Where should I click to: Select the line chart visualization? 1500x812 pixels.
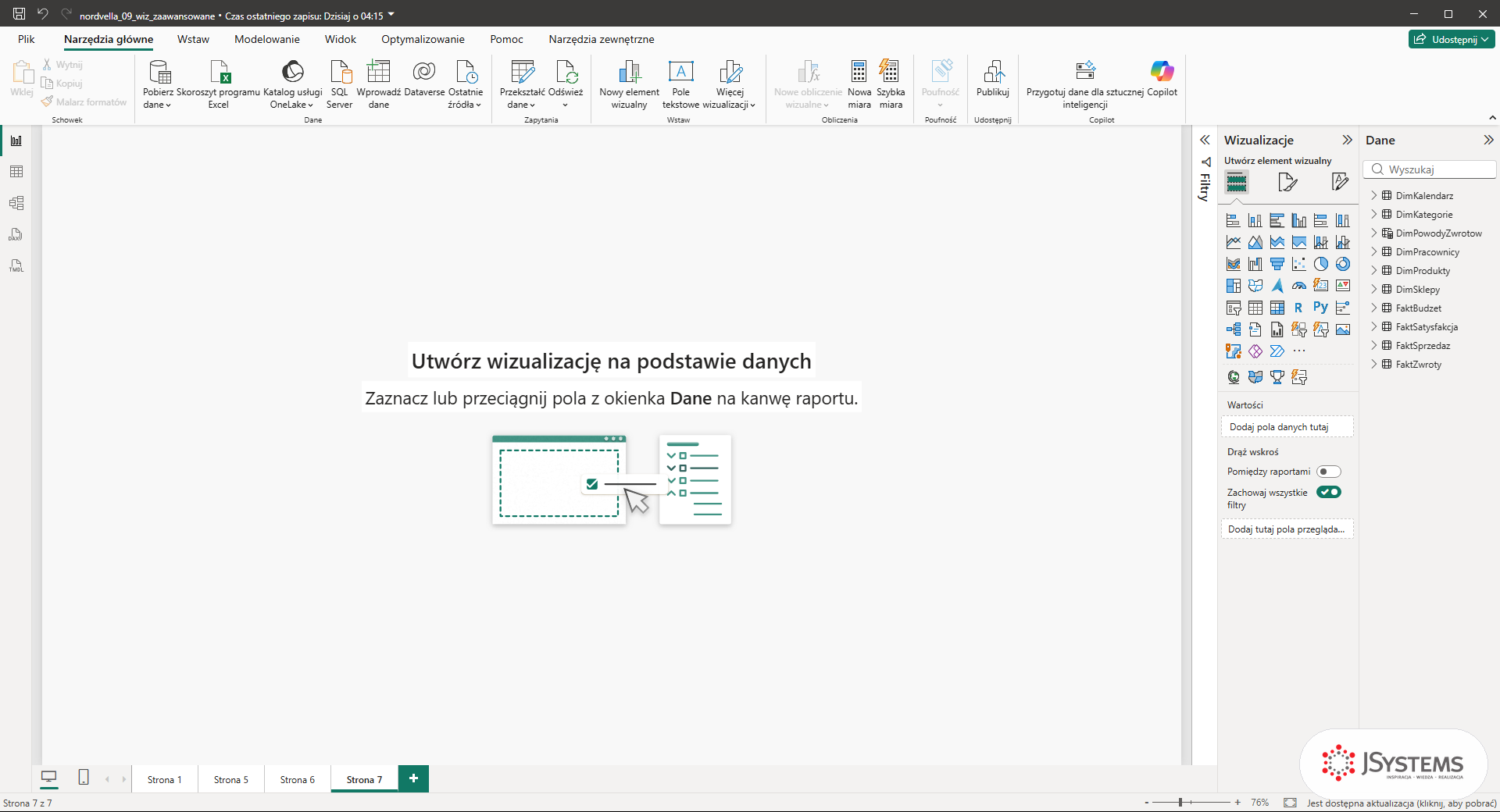tap(1234, 242)
